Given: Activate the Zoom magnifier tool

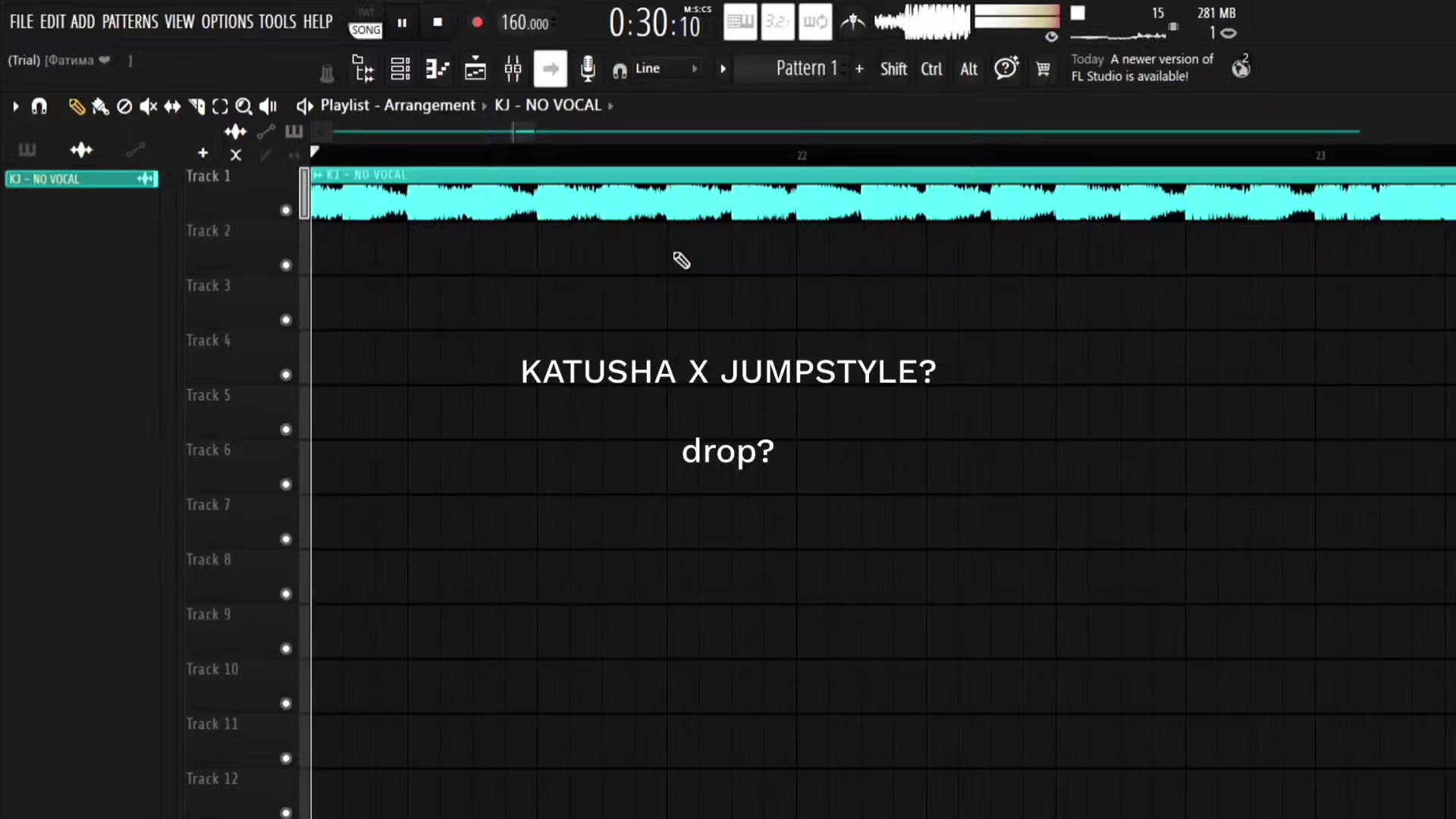Looking at the screenshot, I should click(x=243, y=106).
